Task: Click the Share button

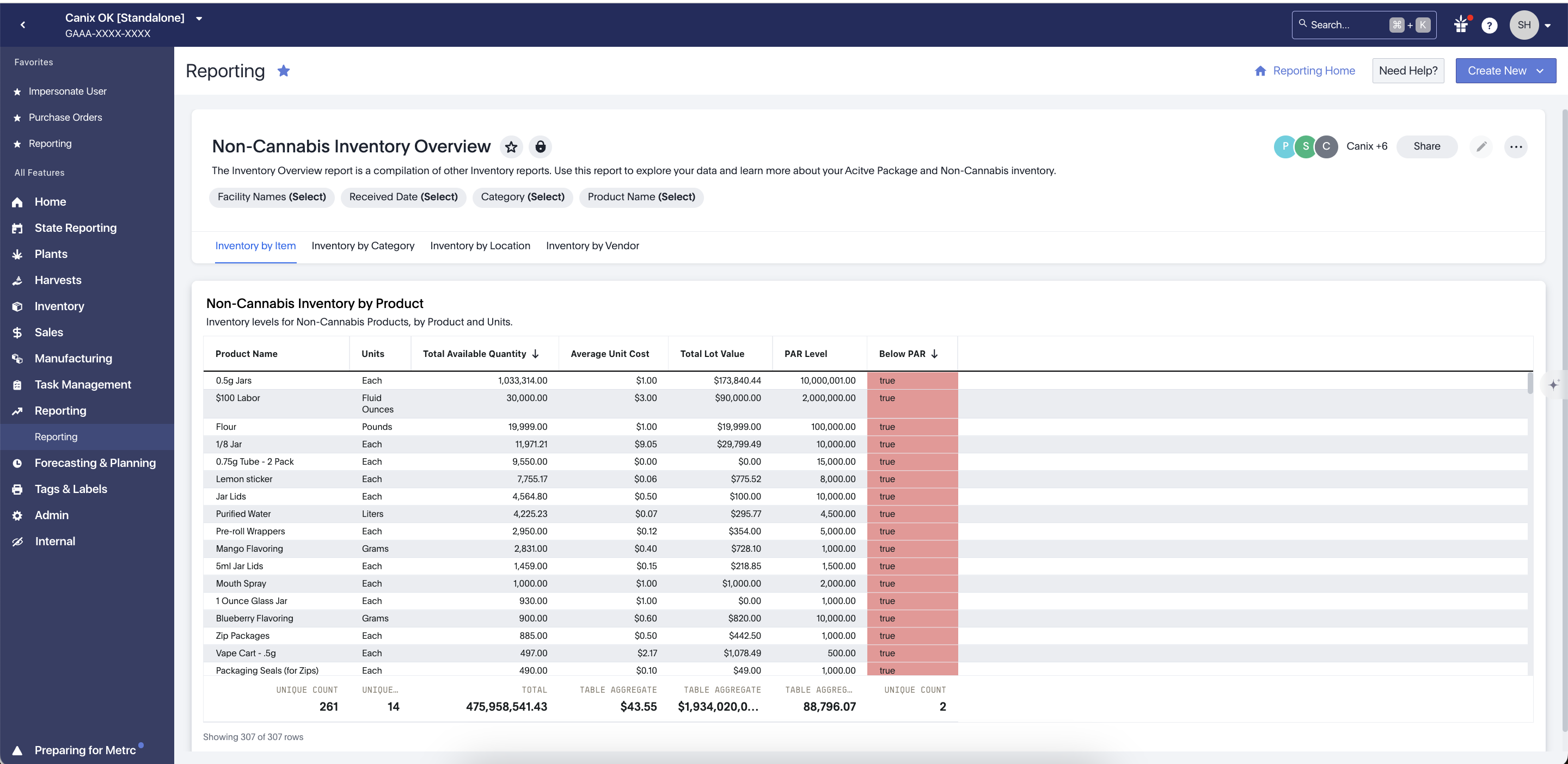Action: tap(1426, 146)
